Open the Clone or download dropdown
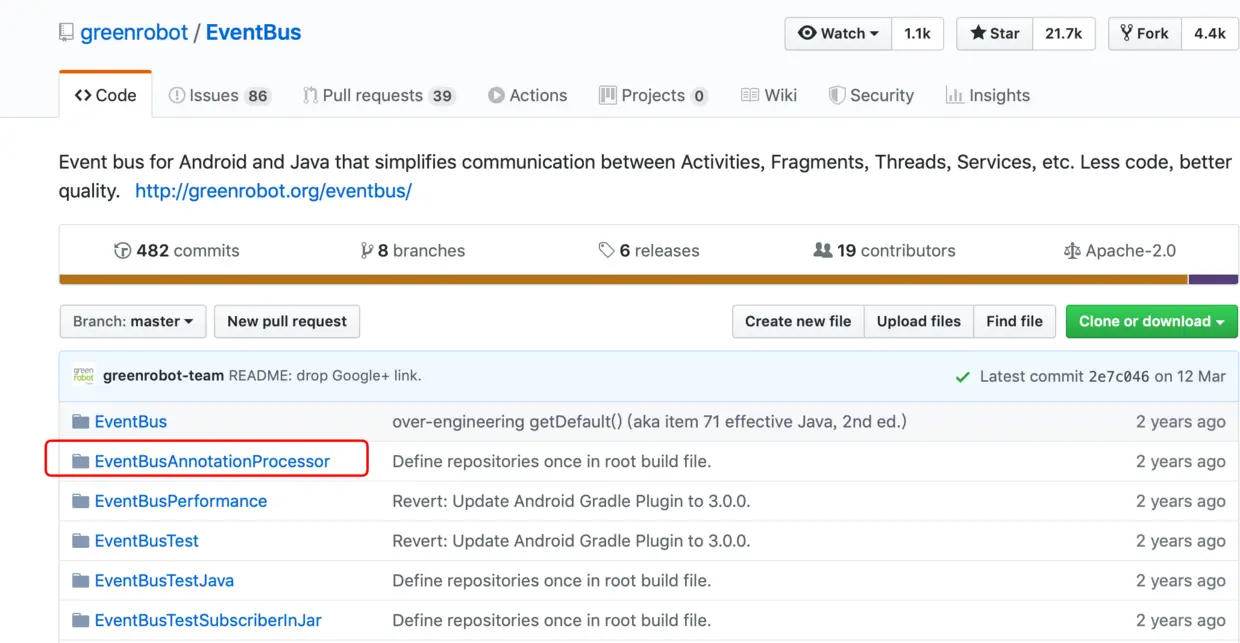 (1151, 321)
